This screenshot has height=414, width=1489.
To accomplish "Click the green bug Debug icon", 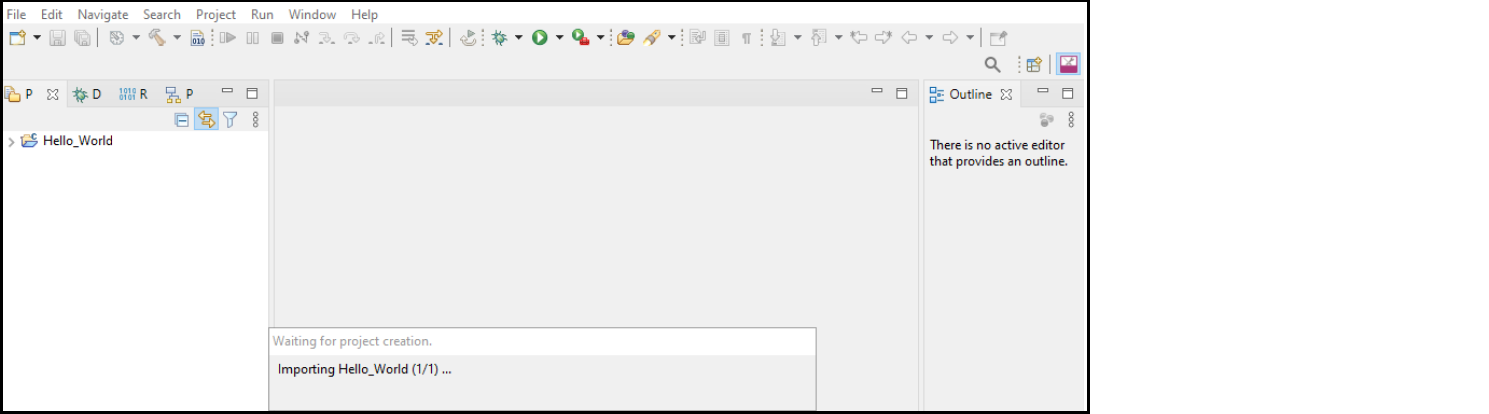I will point(499,38).
